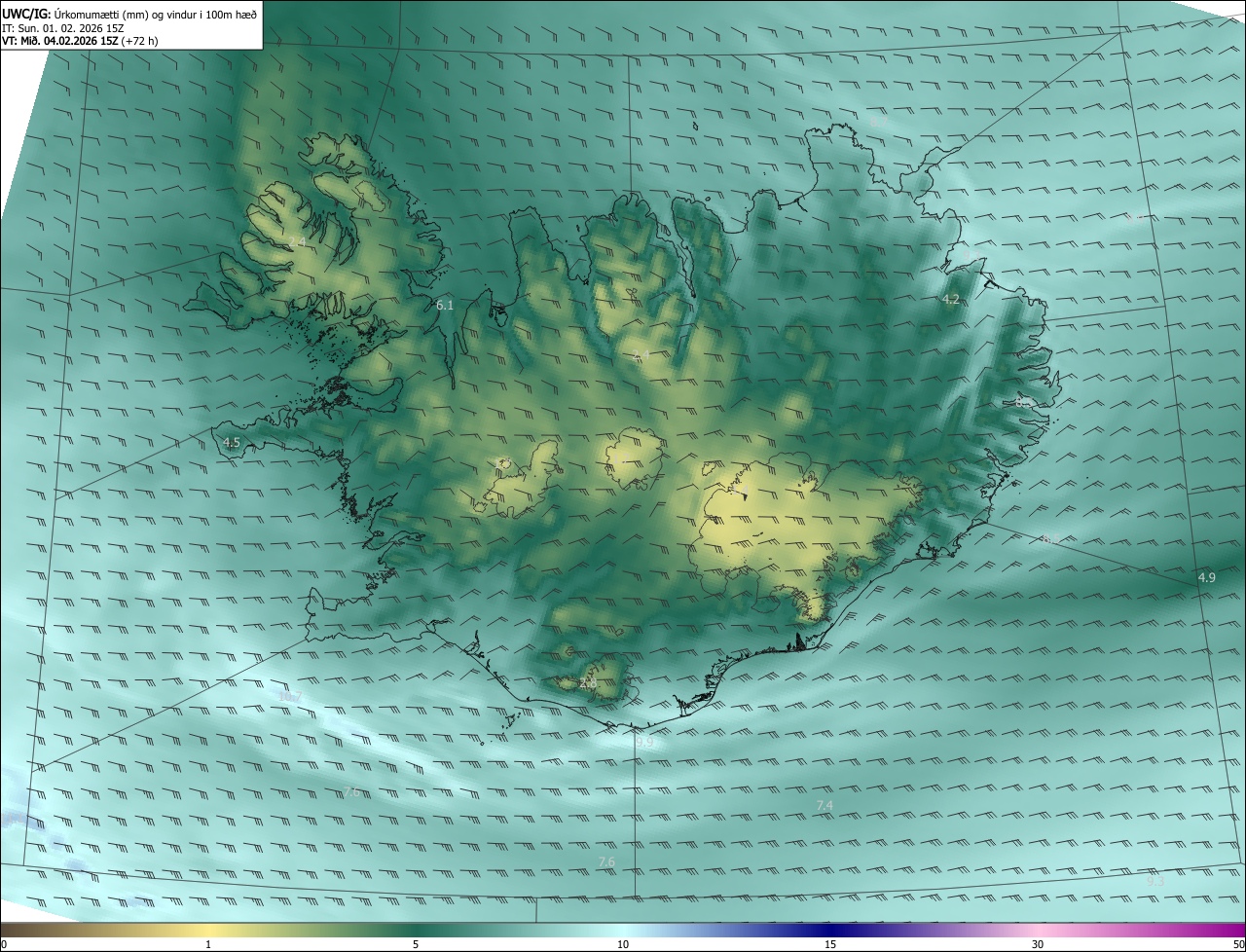Click the '10' tick label on the colorbar
Screen dimensions: 1246x952
(x=623, y=944)
